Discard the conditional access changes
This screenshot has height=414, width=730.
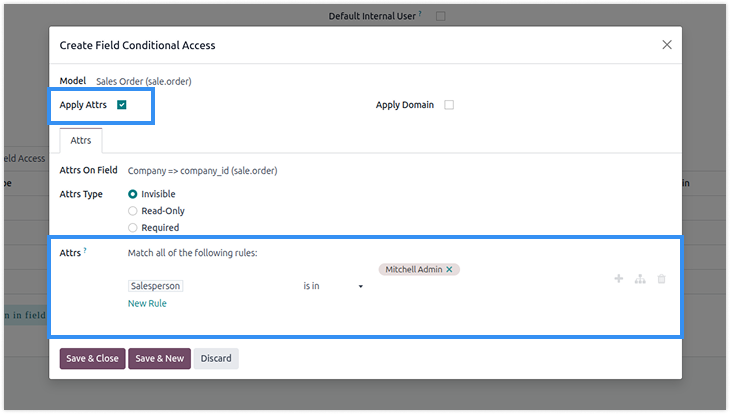(216, 358)
